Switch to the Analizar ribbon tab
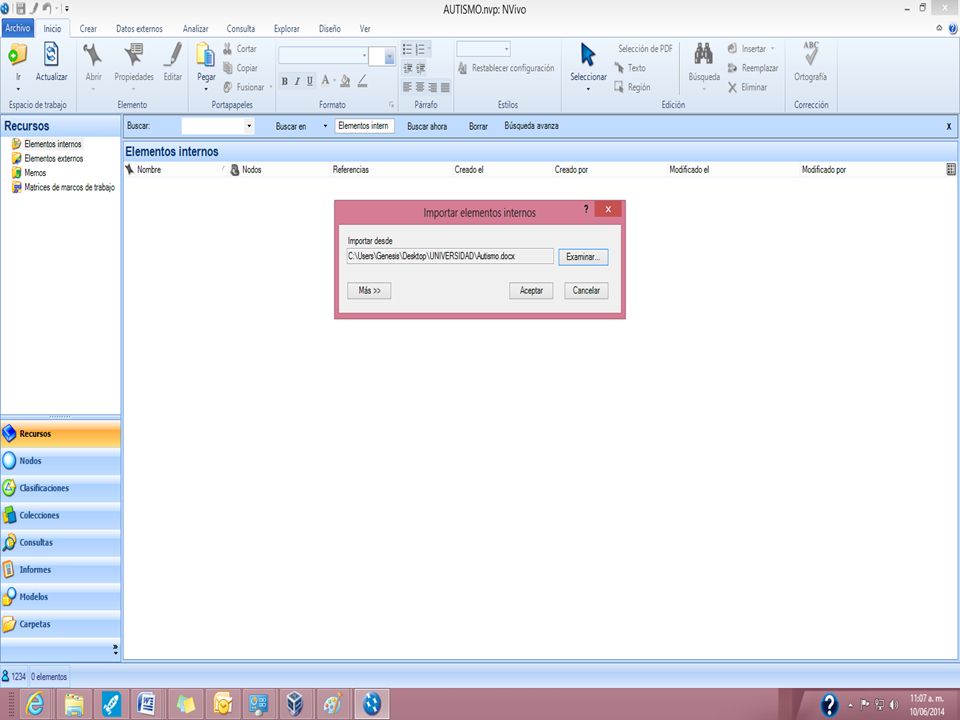Screen dimensions: 960x720 pos(195,29)
